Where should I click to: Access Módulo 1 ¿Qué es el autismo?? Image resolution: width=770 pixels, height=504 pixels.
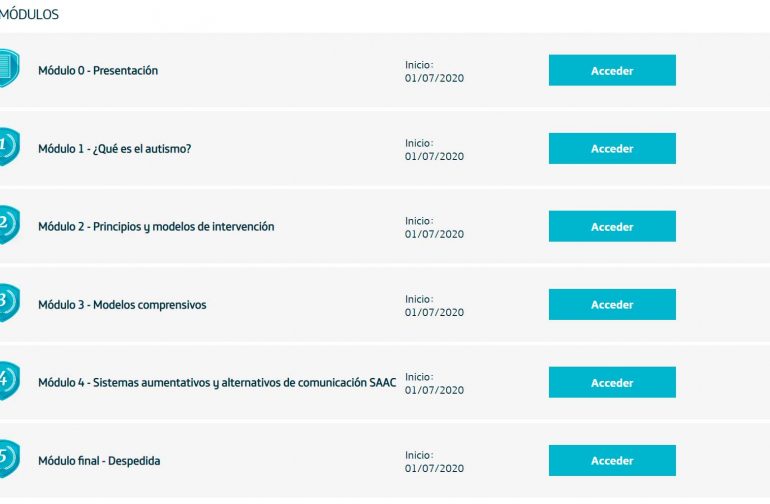pyautogui.click(x=612, y=148)
